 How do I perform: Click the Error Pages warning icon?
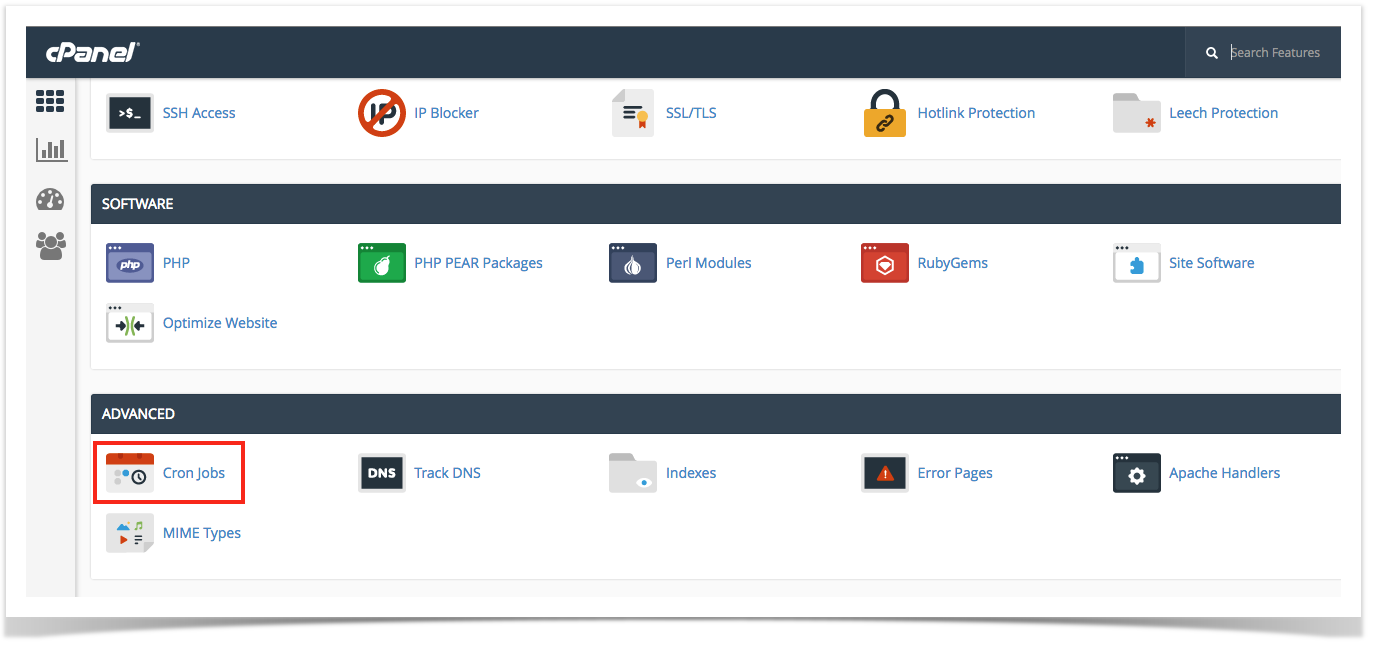(885, 473)
